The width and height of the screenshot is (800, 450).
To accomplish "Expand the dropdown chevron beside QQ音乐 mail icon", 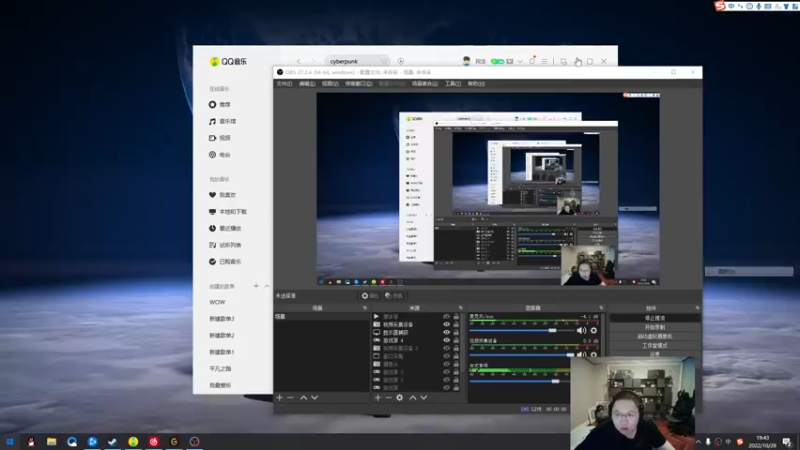I will click(x=520, y=61).
